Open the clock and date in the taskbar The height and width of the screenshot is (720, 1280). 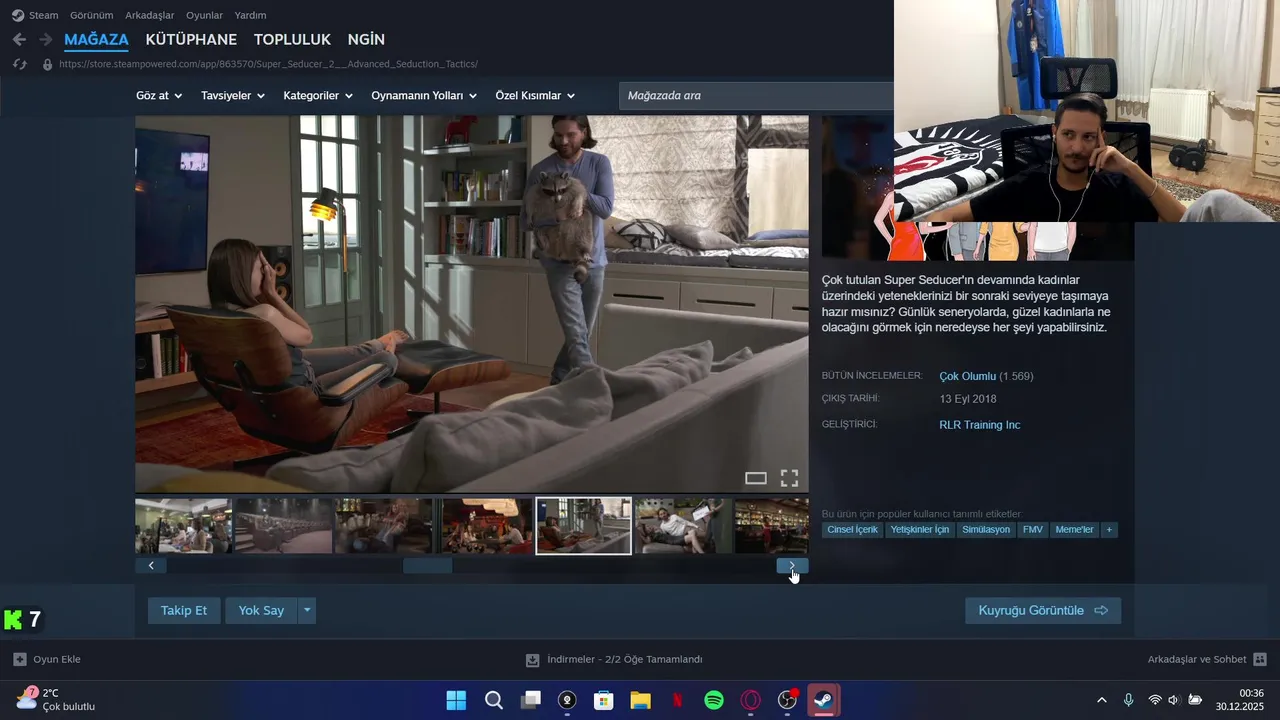pos(1240,700)
